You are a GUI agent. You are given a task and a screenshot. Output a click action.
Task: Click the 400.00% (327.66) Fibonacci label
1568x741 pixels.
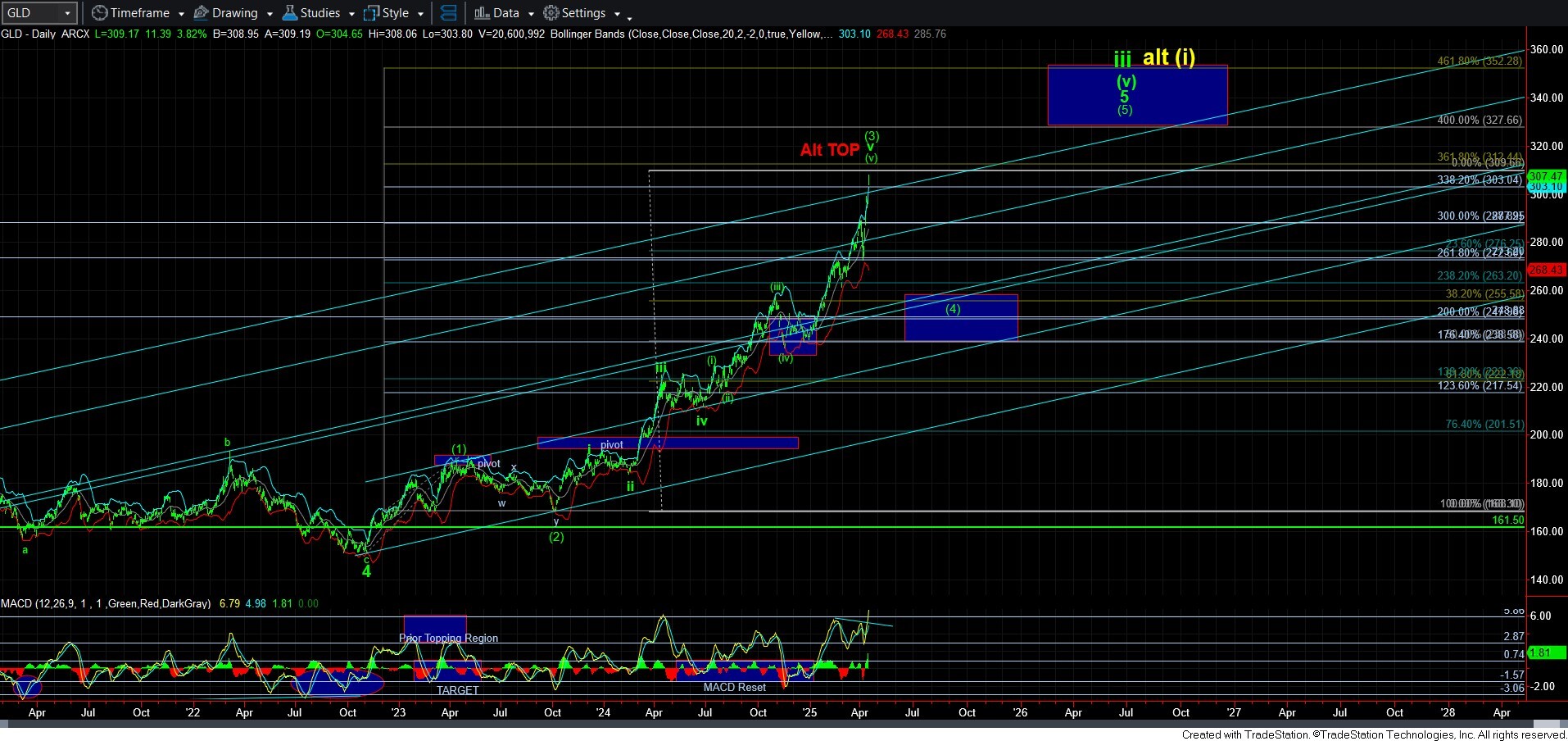(1480, 120)
